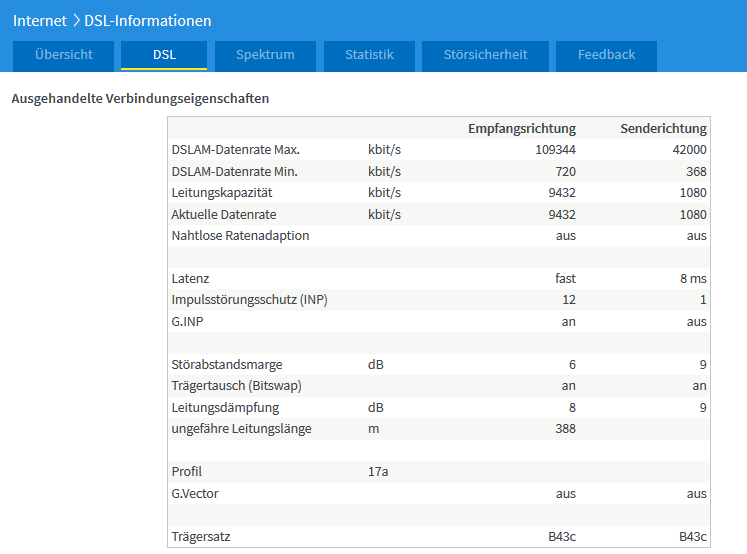
Task: Click the G.INP Senderichtung value aus
Action: 696,322
